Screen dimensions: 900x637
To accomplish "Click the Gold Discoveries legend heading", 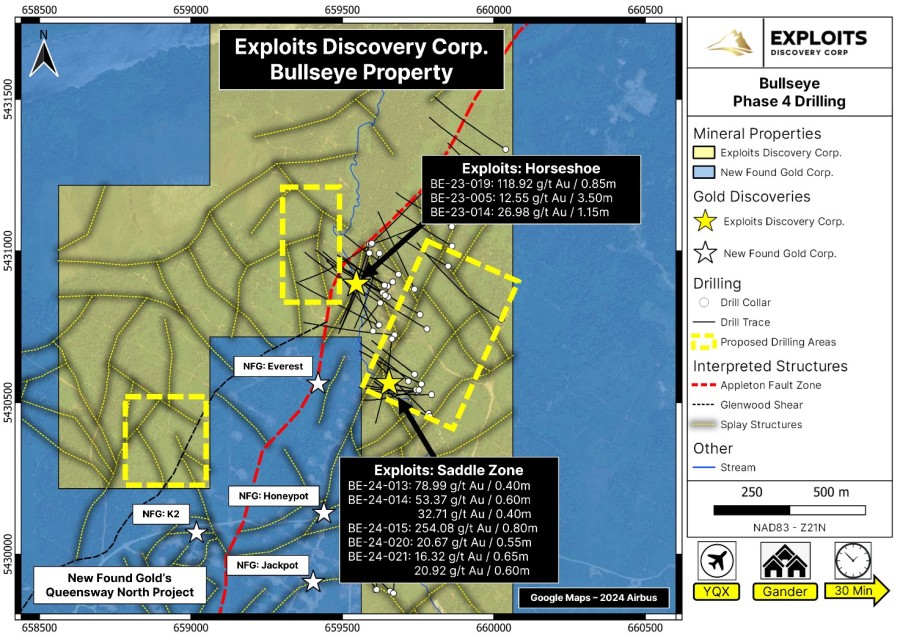I will pyautogui.click(x=752, y=197).
